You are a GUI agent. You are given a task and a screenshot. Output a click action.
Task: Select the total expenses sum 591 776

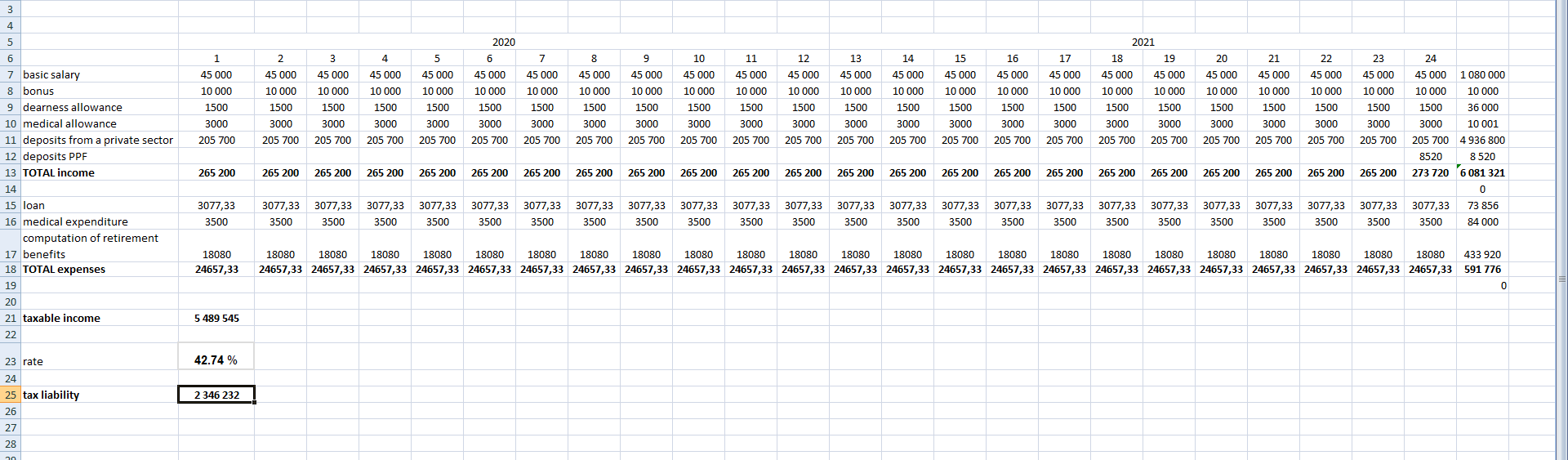pyautogui.click(x=1482, y=269)
